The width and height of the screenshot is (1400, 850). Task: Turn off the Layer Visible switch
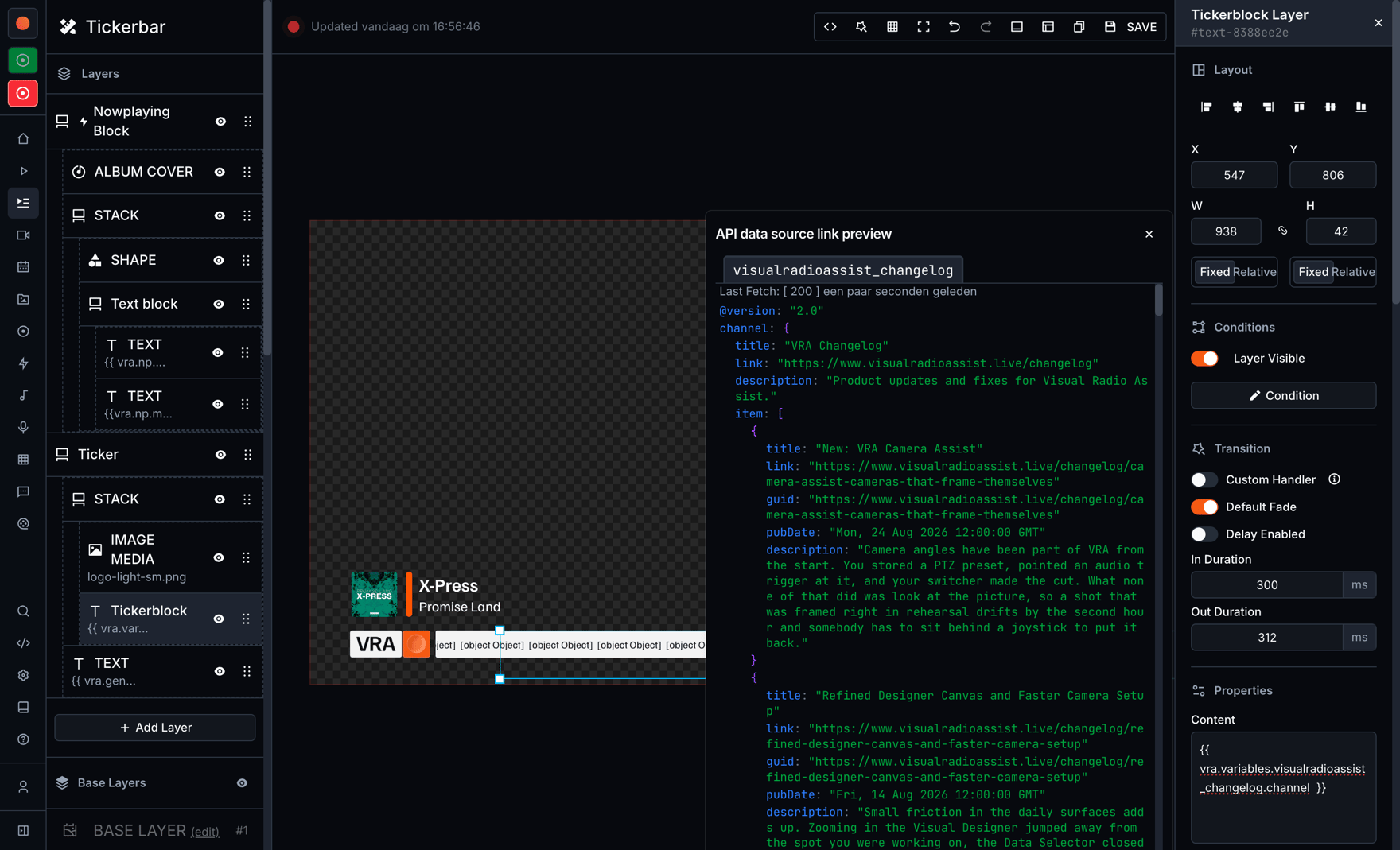point(1204,359)
